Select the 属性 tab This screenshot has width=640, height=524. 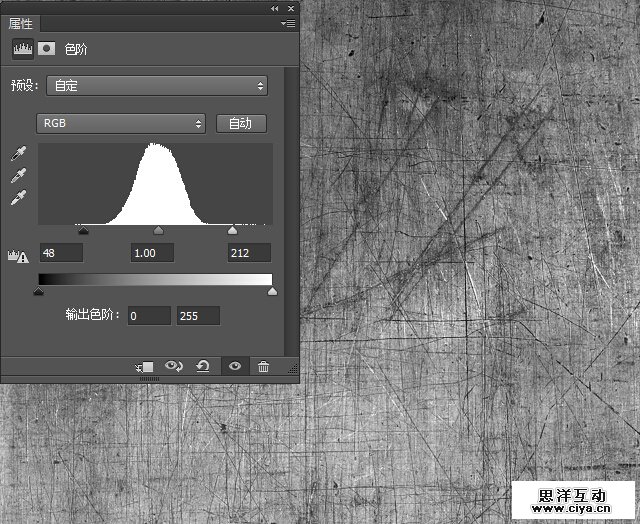tap(20, 24)
